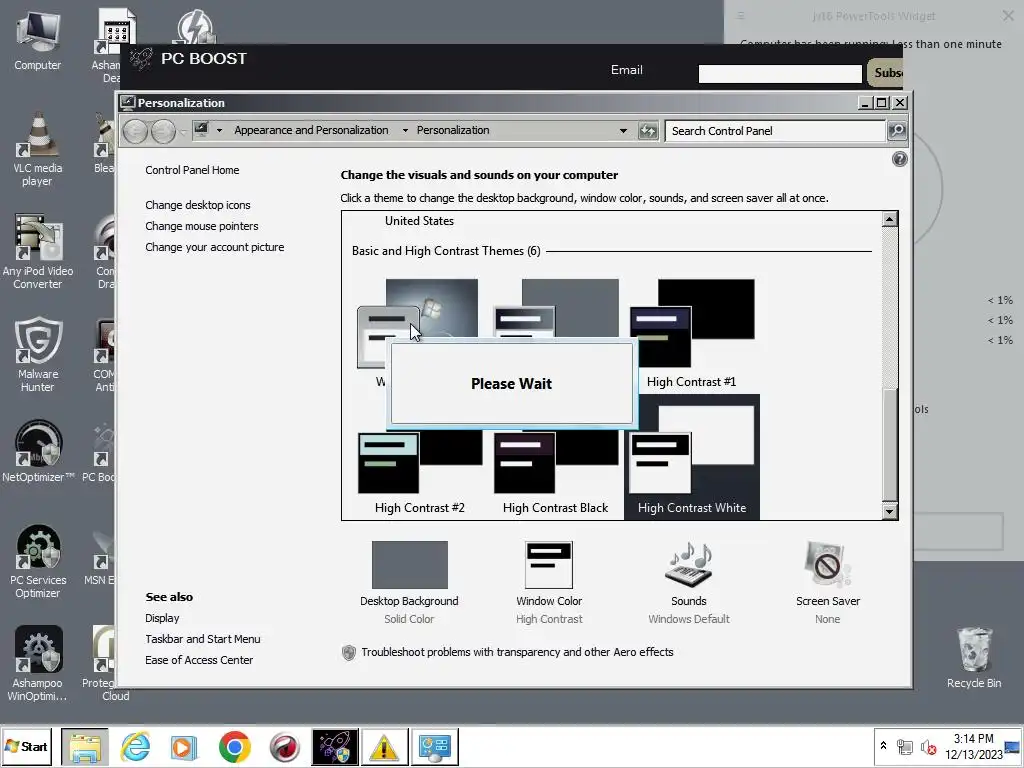Click the Back navigation arrow
The height and width of the screenshot is (768, 1024).
(135, 131)
